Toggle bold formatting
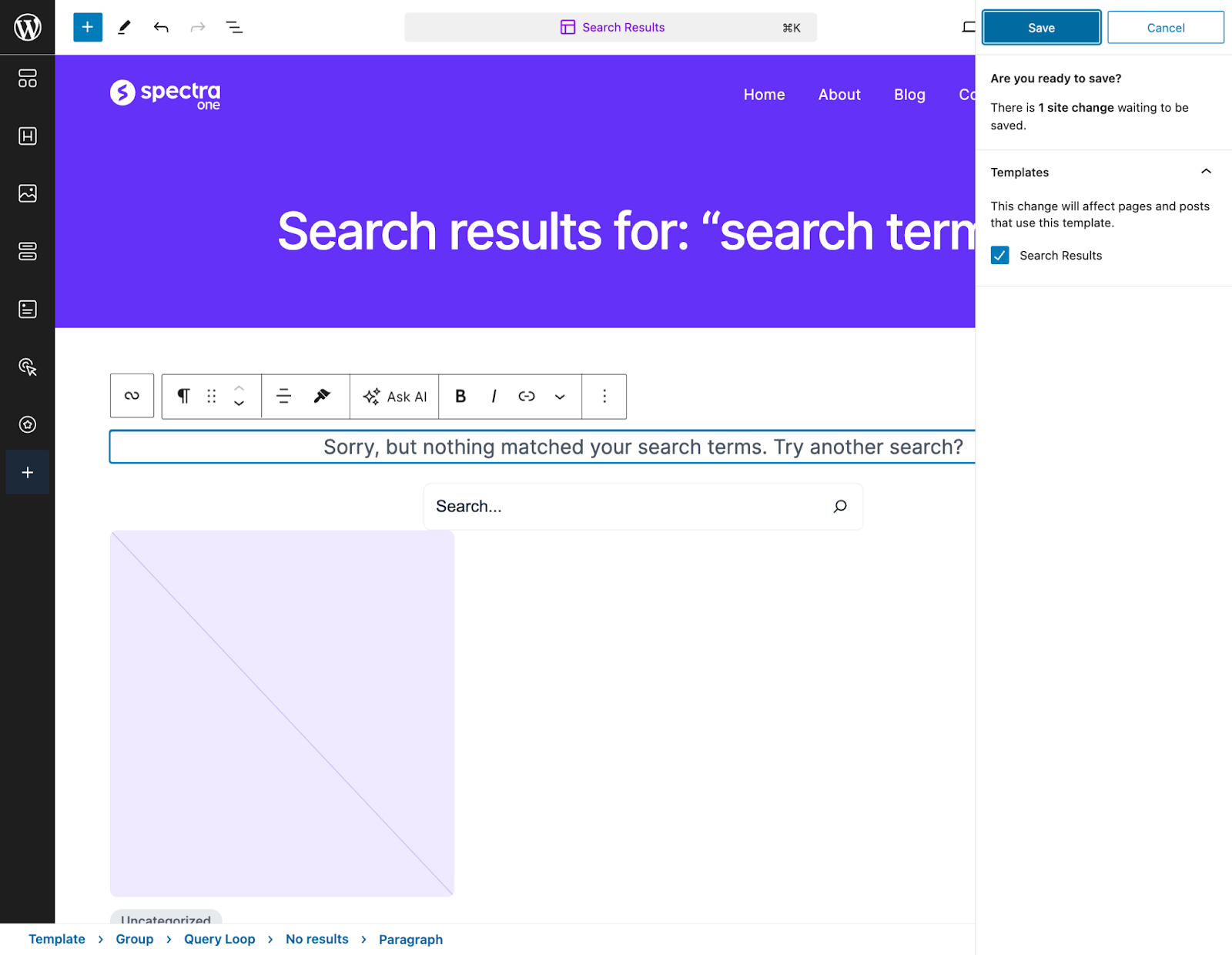1232x955 pixels. [460, 396]
